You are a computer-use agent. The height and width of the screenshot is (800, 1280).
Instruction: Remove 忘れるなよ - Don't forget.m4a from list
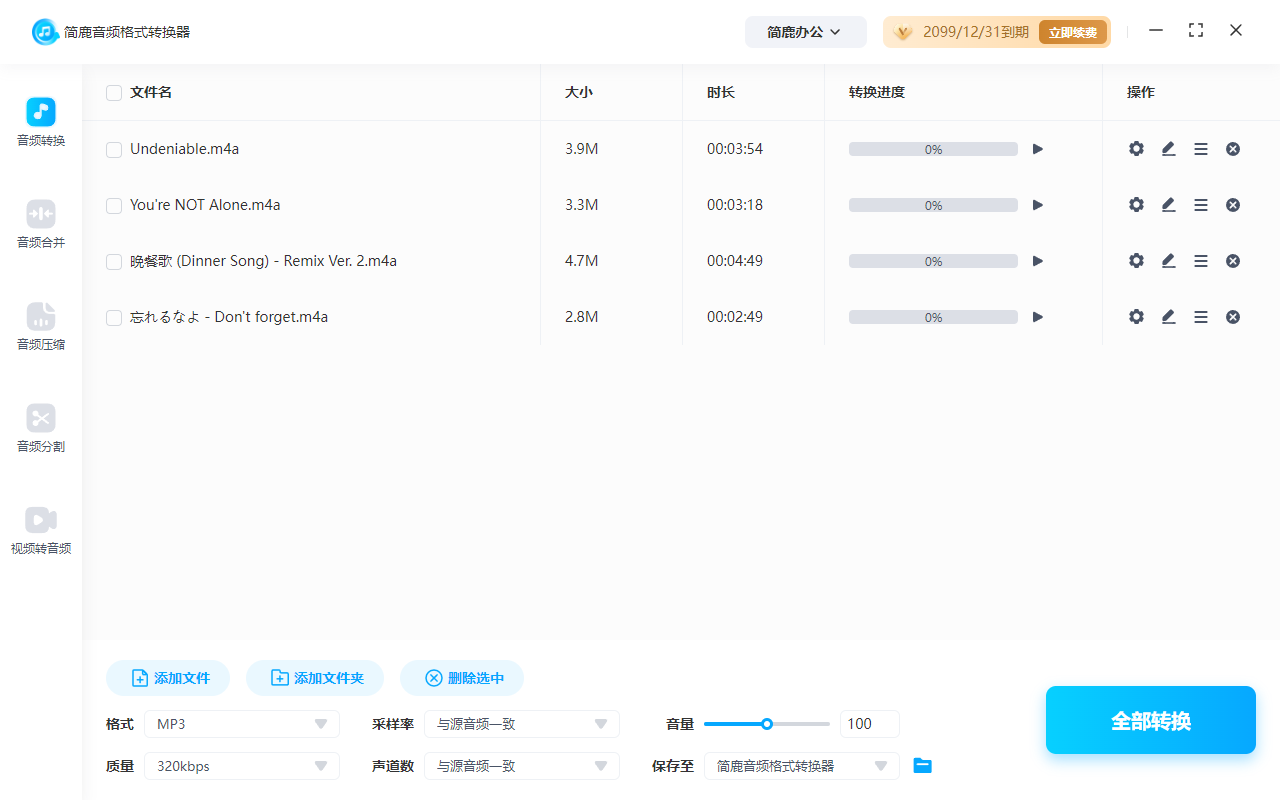(1232, 316)
